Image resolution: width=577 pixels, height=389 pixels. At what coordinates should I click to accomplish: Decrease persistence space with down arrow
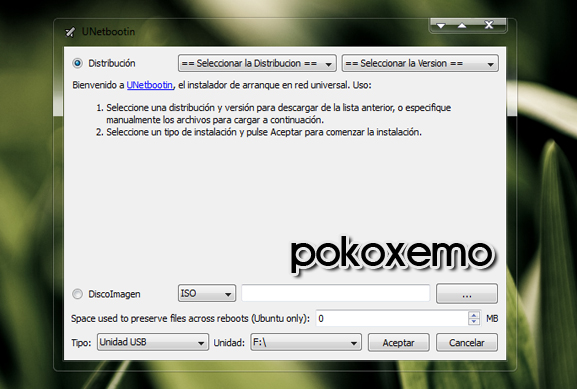point(474,322)
